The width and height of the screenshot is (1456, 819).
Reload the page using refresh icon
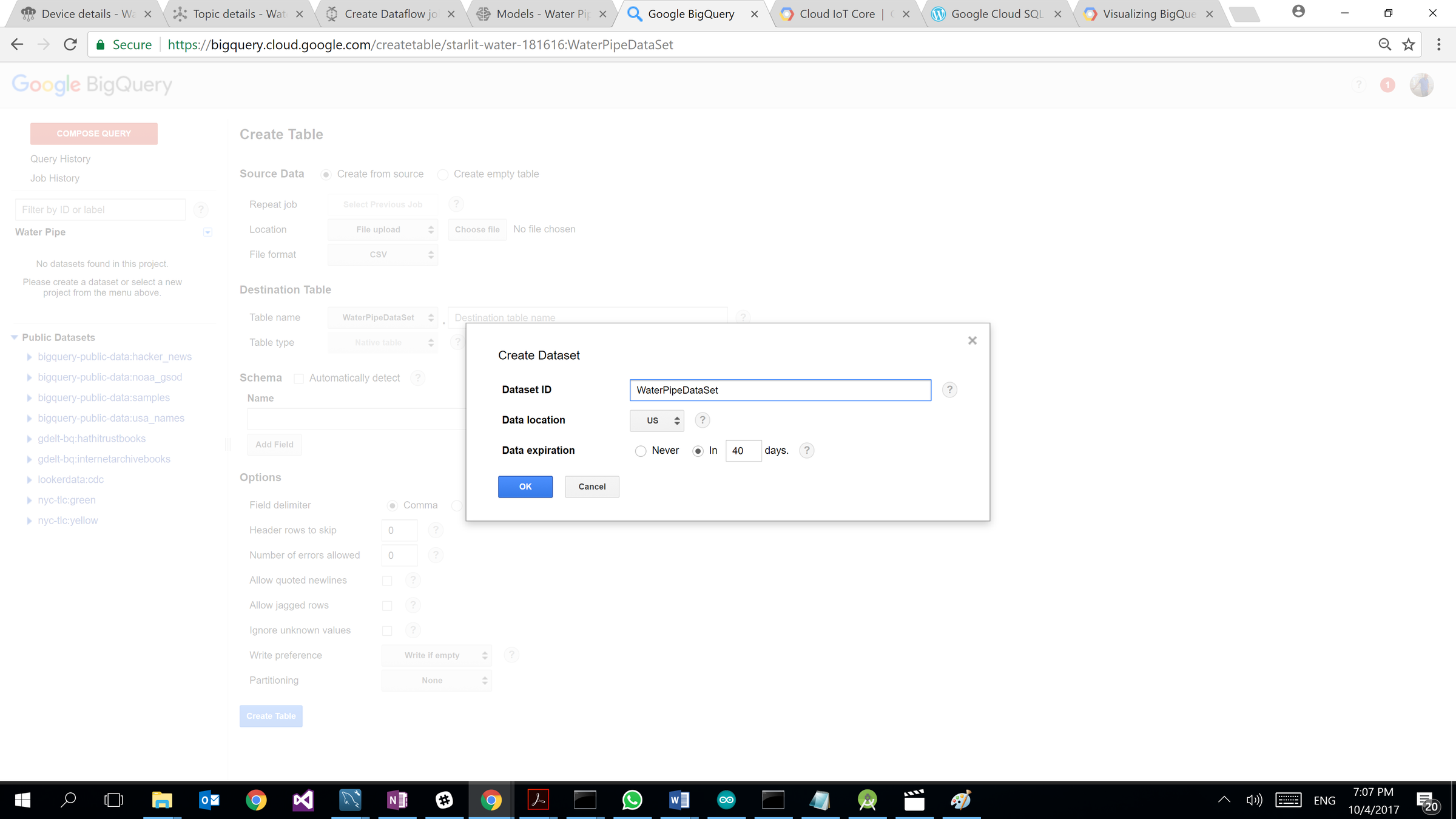(70, 45)
